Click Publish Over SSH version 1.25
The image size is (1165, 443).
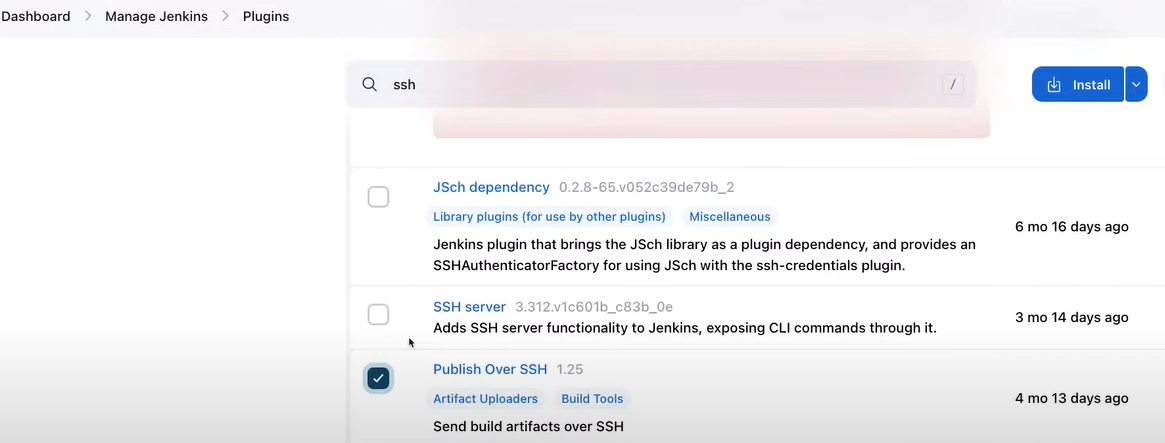tap(570, 369)
